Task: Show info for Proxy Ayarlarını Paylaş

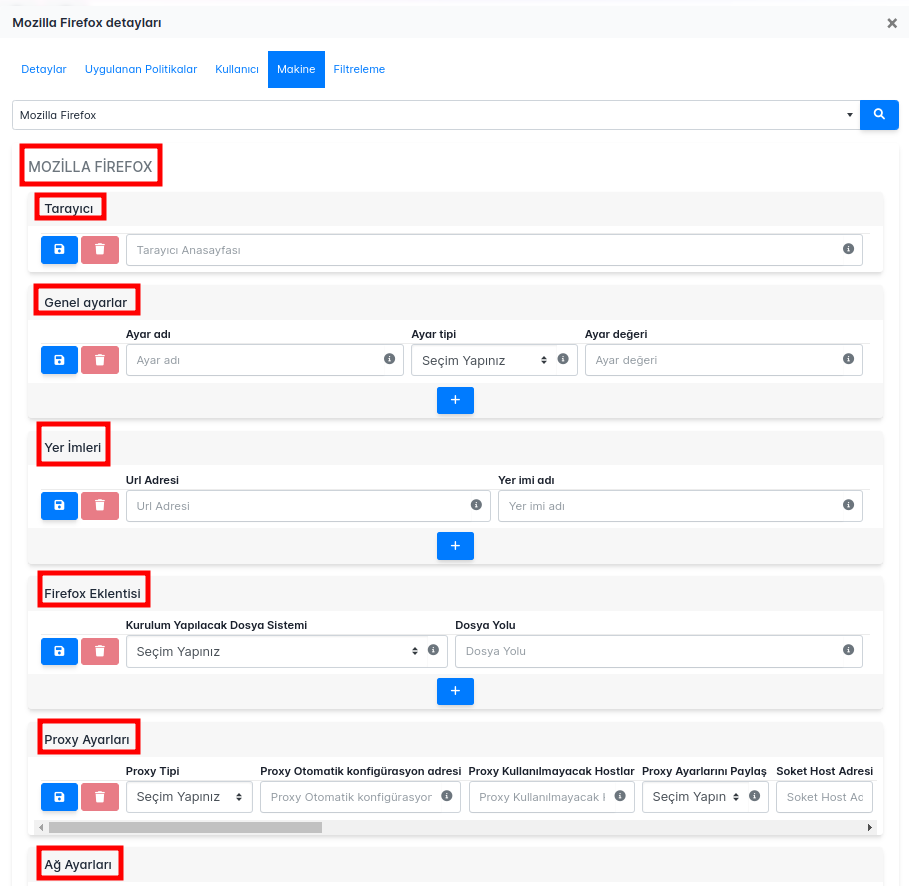Action: (x=754, y=796)
